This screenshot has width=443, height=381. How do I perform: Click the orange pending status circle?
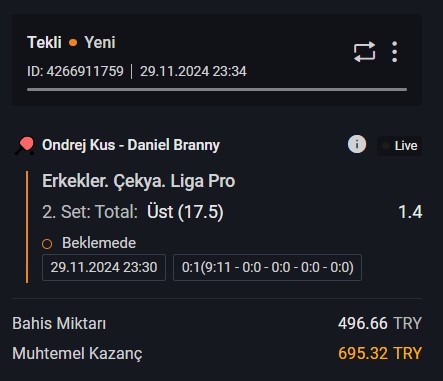point(47,244)
